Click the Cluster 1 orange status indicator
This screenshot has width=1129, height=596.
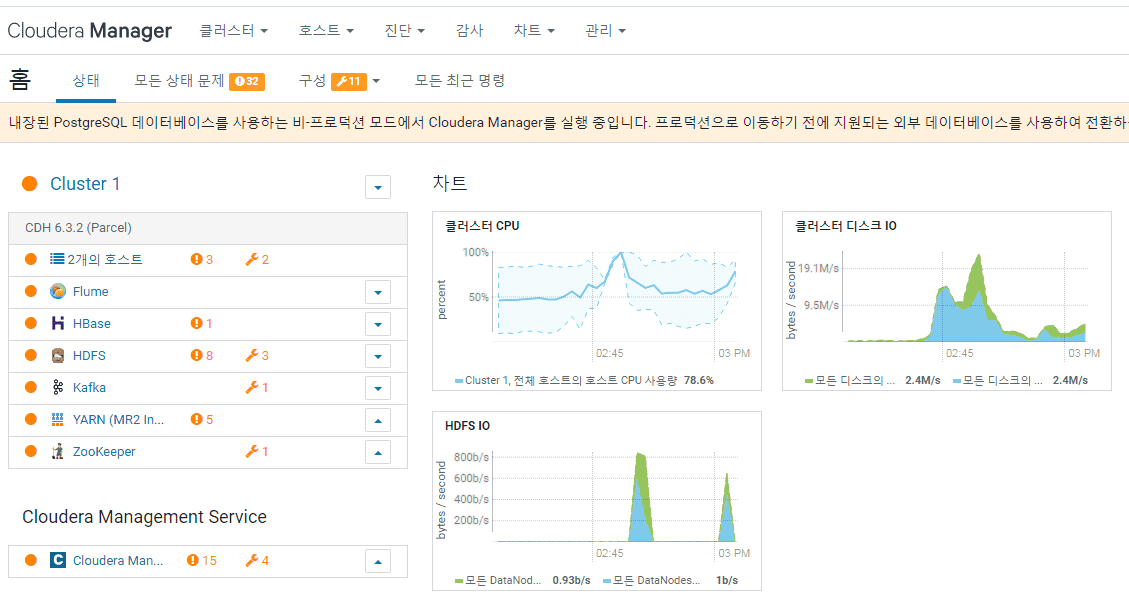click(30, 184)
